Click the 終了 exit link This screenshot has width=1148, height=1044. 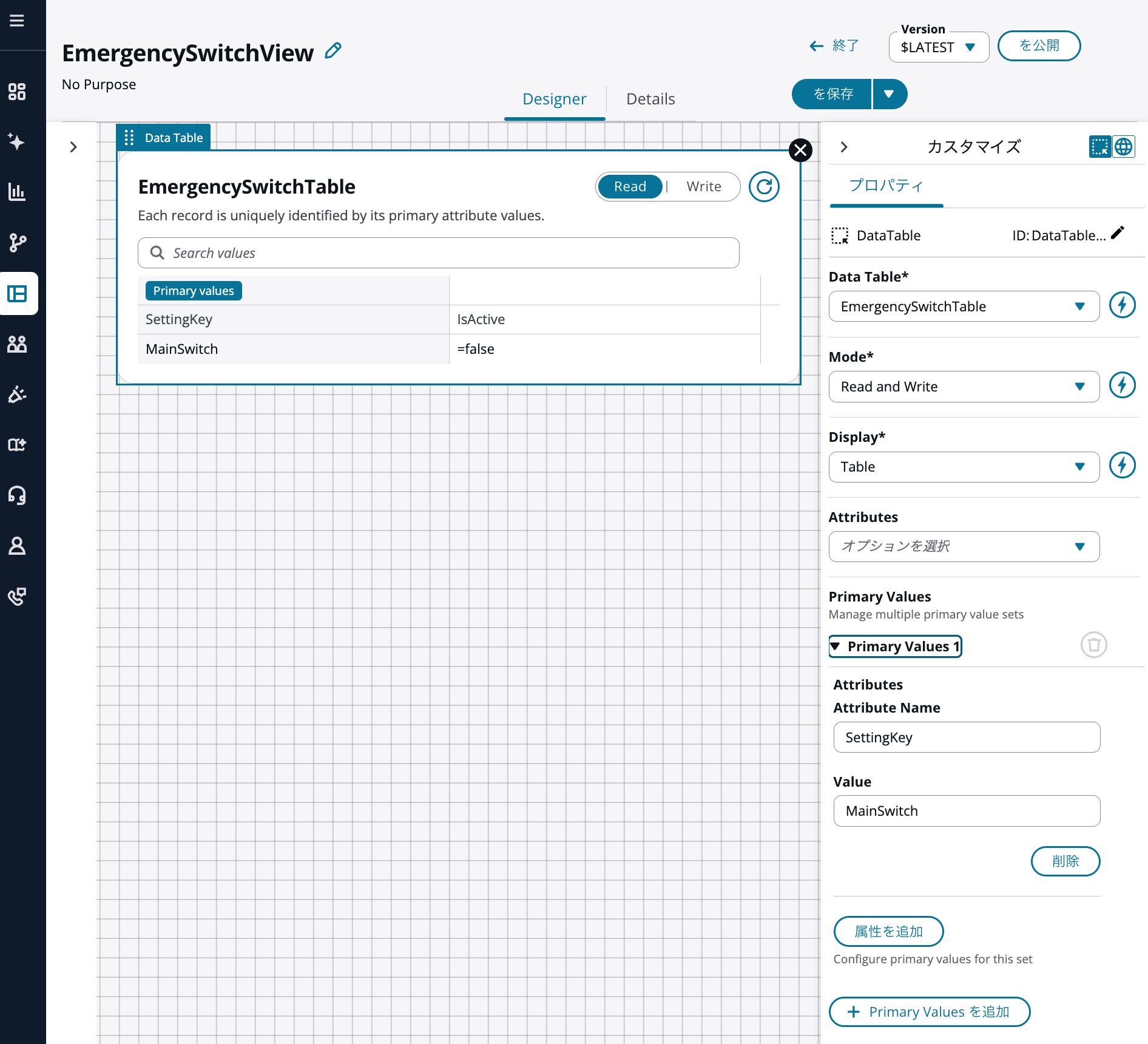(834, 46)
